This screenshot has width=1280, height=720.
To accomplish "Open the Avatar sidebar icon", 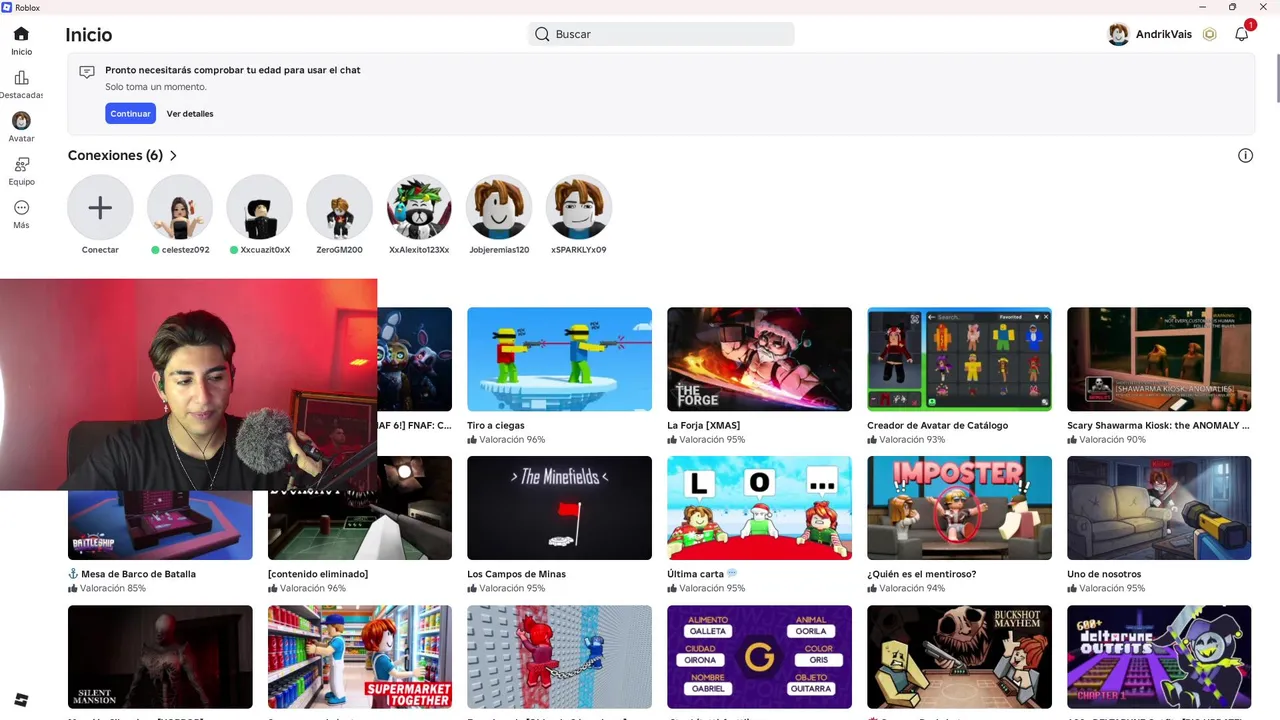I will coord(21,121).
